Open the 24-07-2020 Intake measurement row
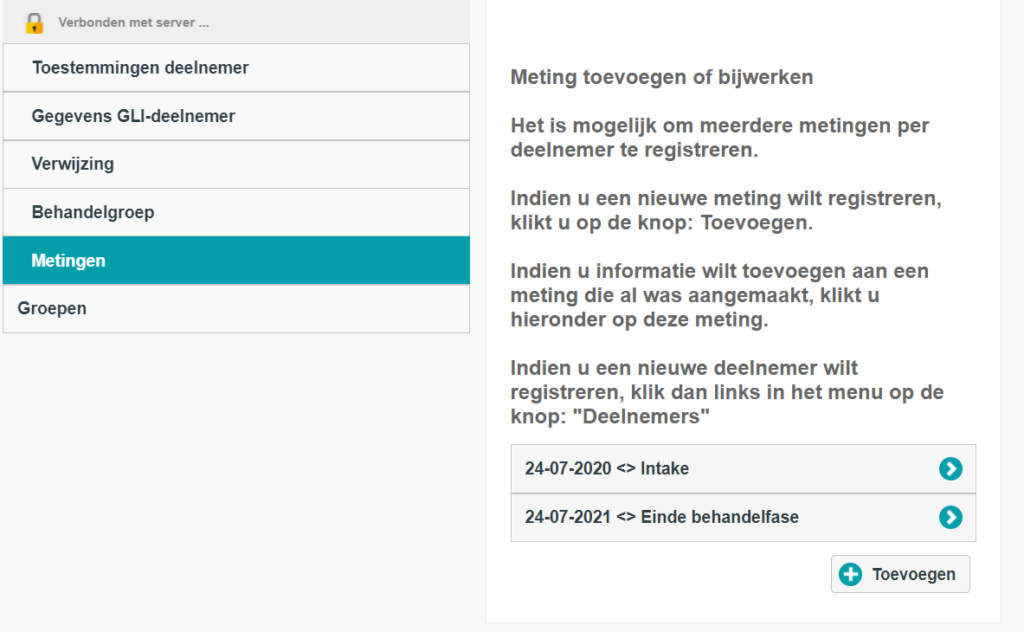The height and width of the screenshot is (632, 1024). click(700, 469)
